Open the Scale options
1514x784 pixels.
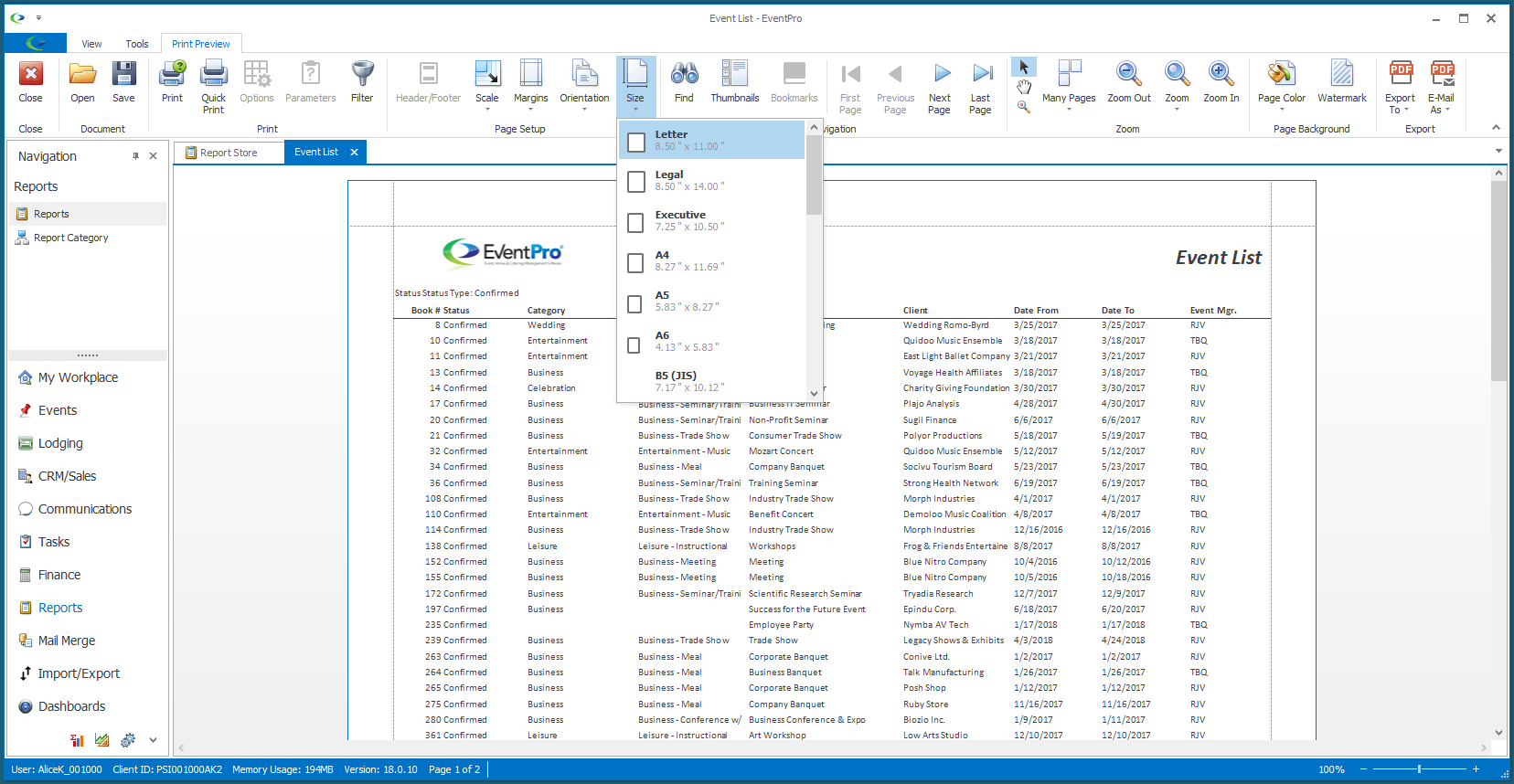click(x=487, y=87)
